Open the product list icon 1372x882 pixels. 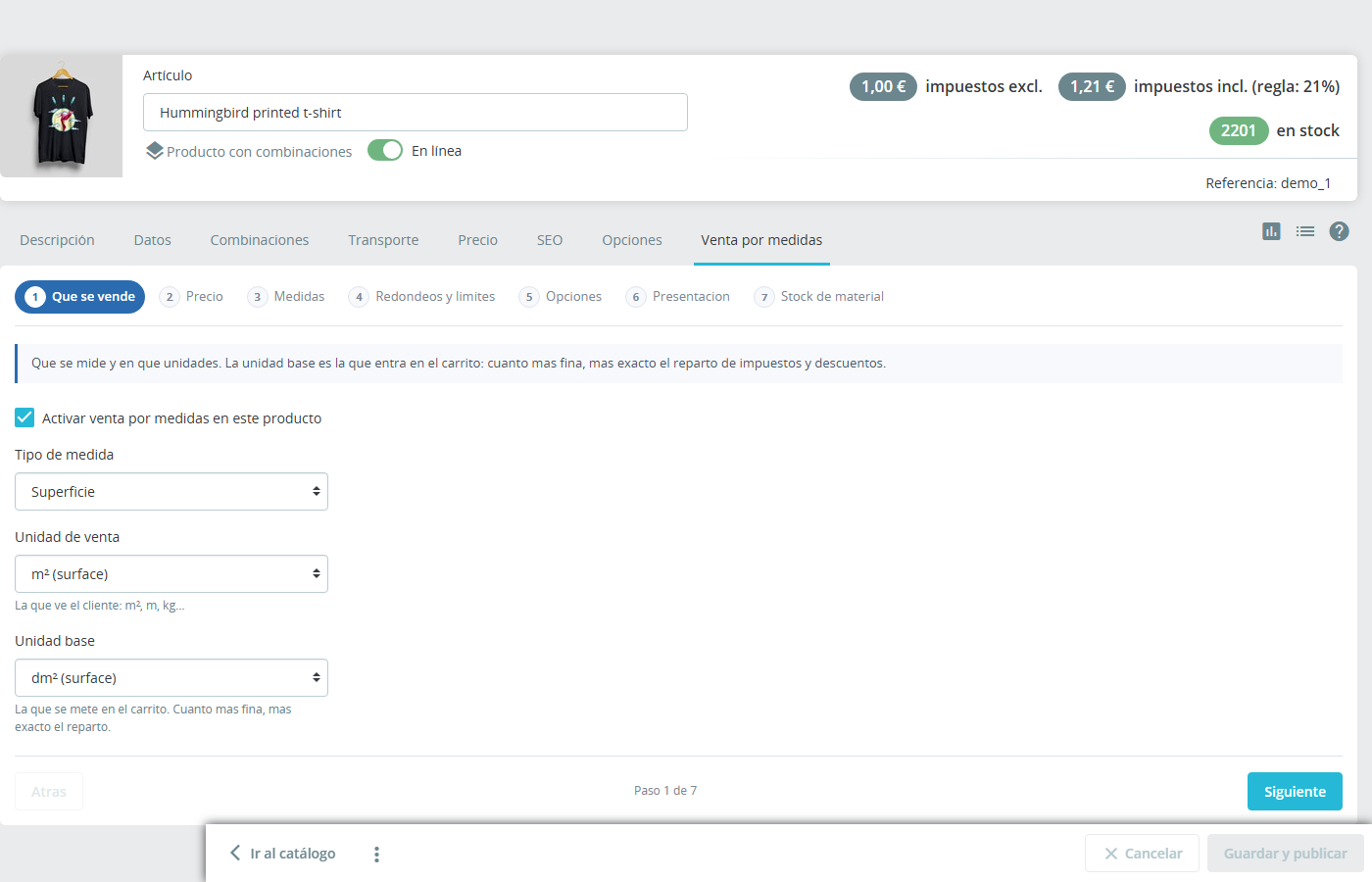1305,231
